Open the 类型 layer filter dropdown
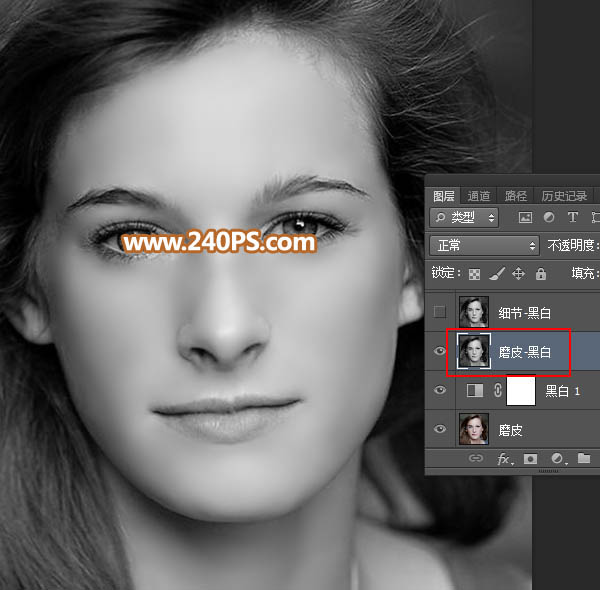Screen dimensions: 600x590 point(464,218)
